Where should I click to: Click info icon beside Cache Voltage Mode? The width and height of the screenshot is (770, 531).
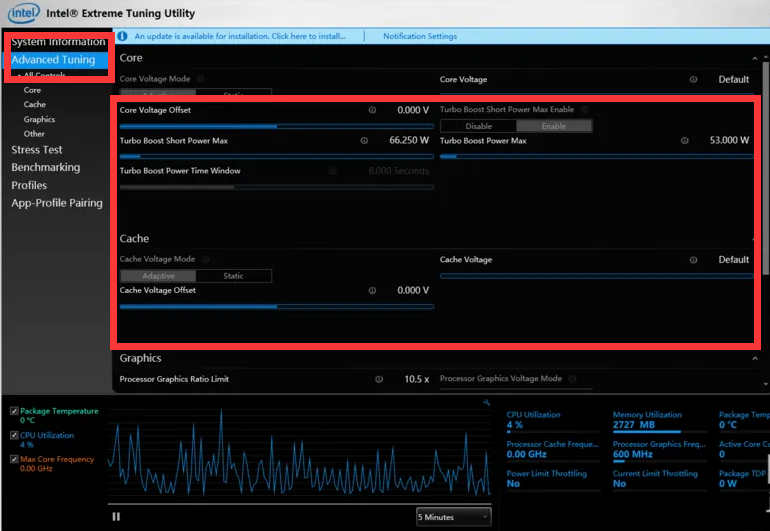(205, 259)
